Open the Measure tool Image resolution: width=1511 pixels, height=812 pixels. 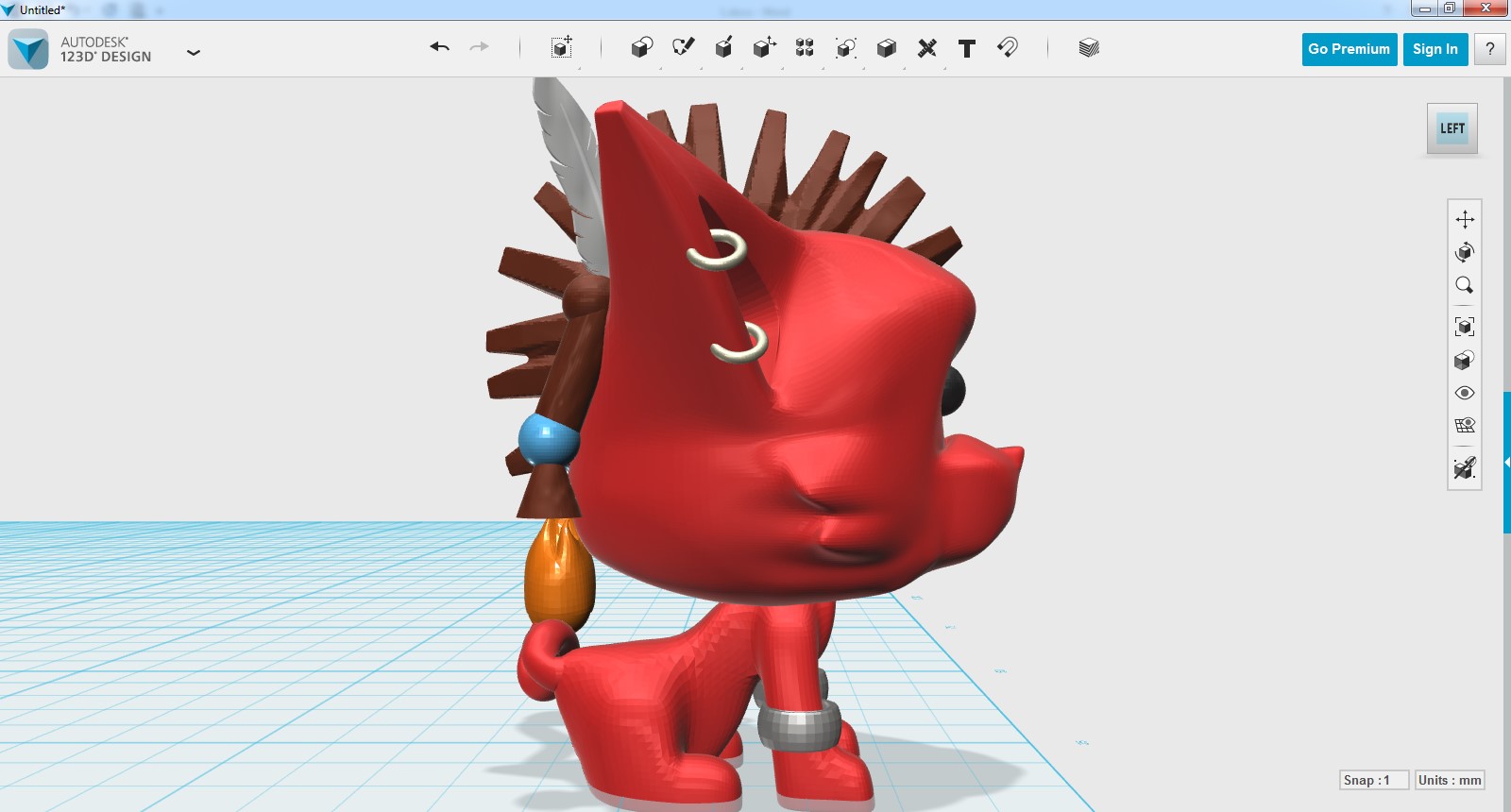coord(927,47)
